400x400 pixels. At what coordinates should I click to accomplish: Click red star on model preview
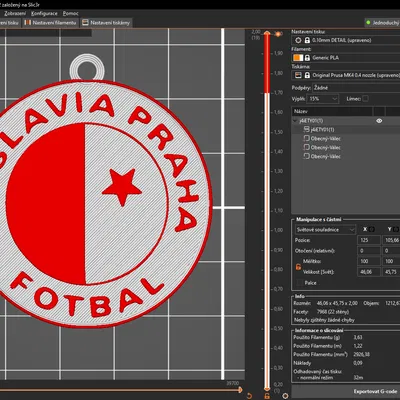coord(122,186)
